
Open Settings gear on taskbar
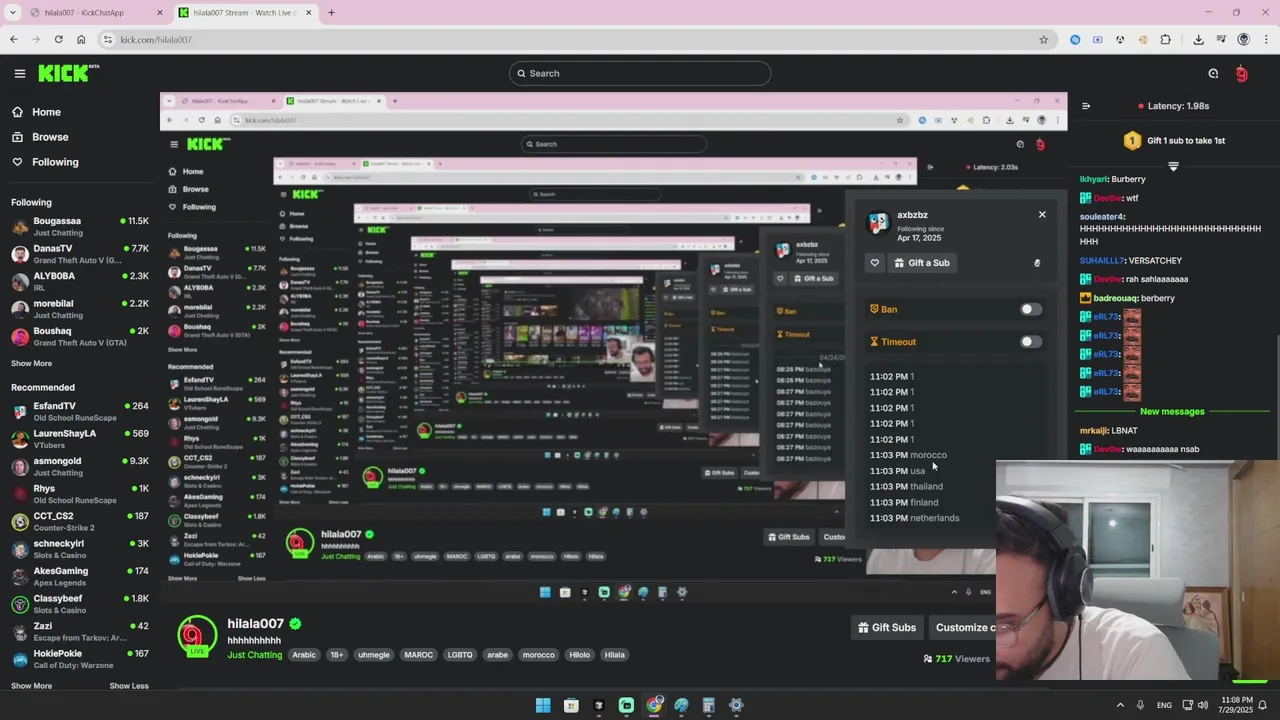pyautogui.click(x=736, y=705)
